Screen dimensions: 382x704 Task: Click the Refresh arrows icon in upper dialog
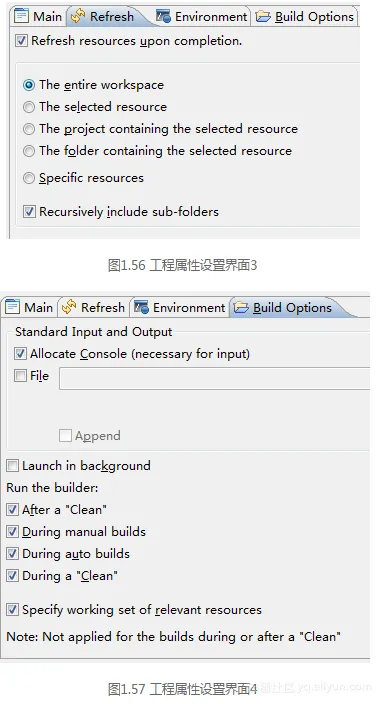pyautogui.click(x=78, y=16)
